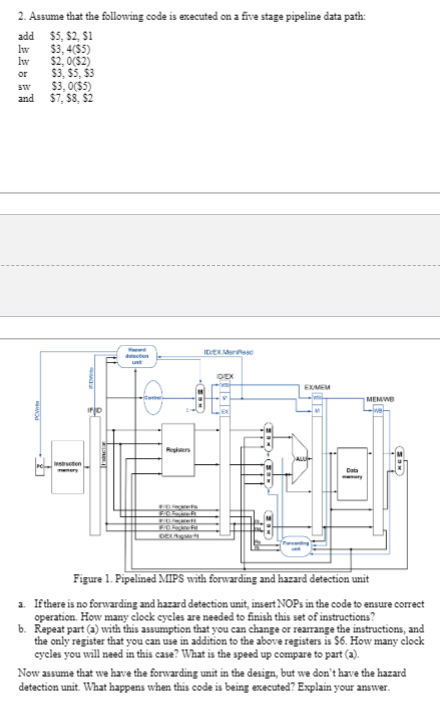Click the Registers block in the diagram
This screenshot has height=706, width=440.
coord(178,450)
